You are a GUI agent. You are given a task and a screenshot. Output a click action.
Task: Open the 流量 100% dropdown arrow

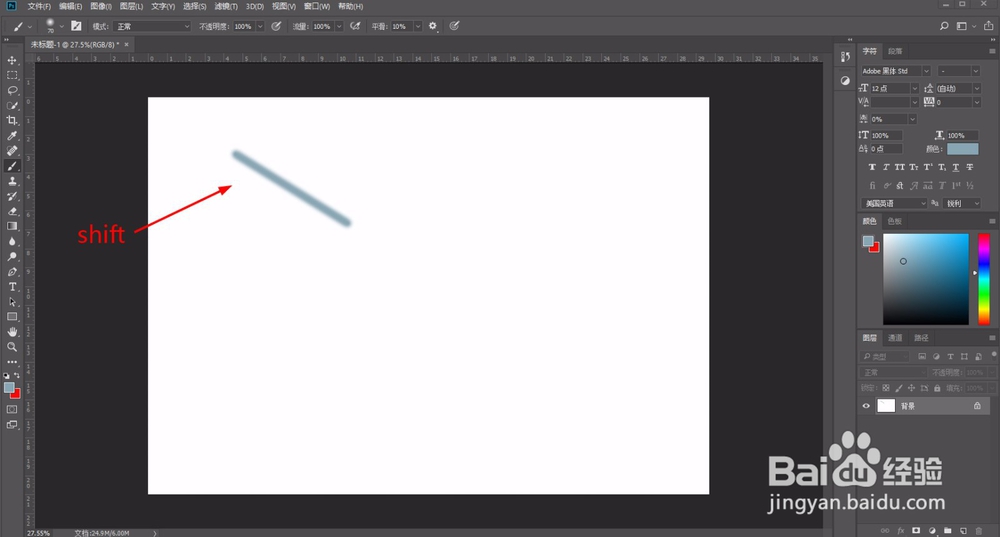339,26
